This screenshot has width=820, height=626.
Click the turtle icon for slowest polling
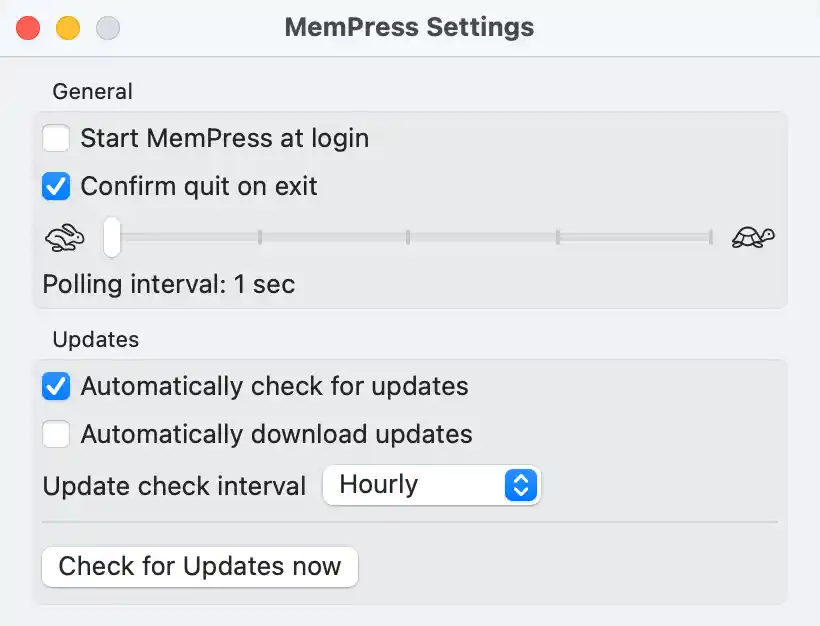(x=753, y=237)
